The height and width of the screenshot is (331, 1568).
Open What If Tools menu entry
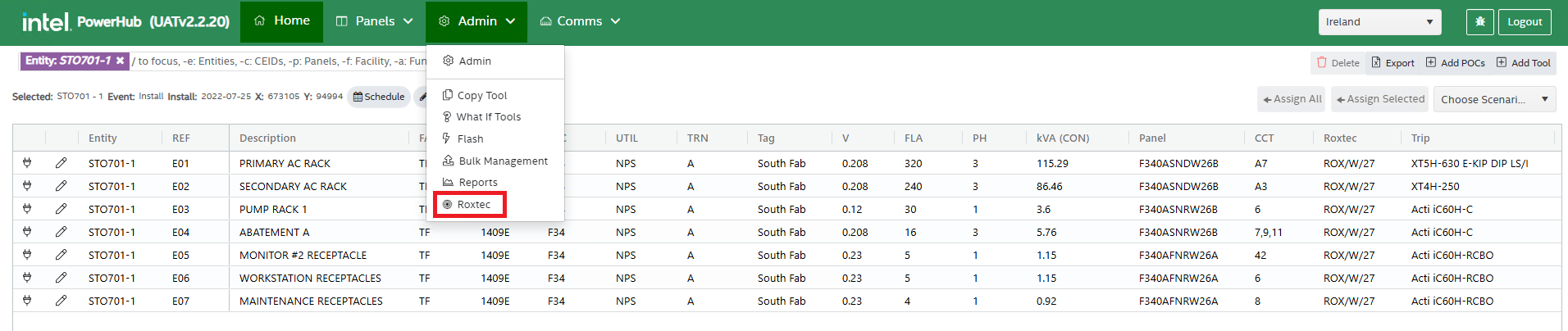coord(488,117)
